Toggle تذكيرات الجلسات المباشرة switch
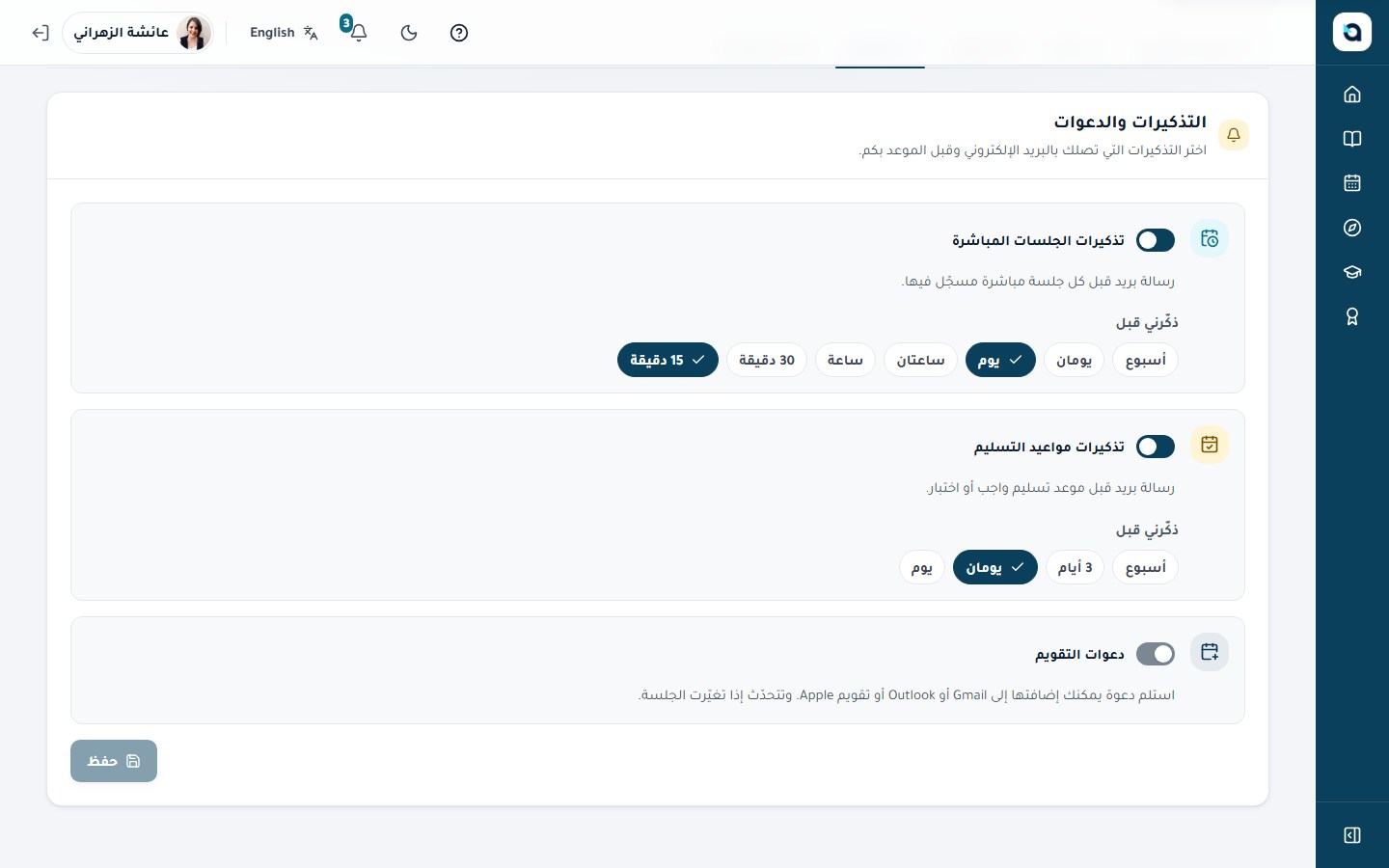The width and height of the screenshot is (1389, 868). click(x=1156, y=240)
